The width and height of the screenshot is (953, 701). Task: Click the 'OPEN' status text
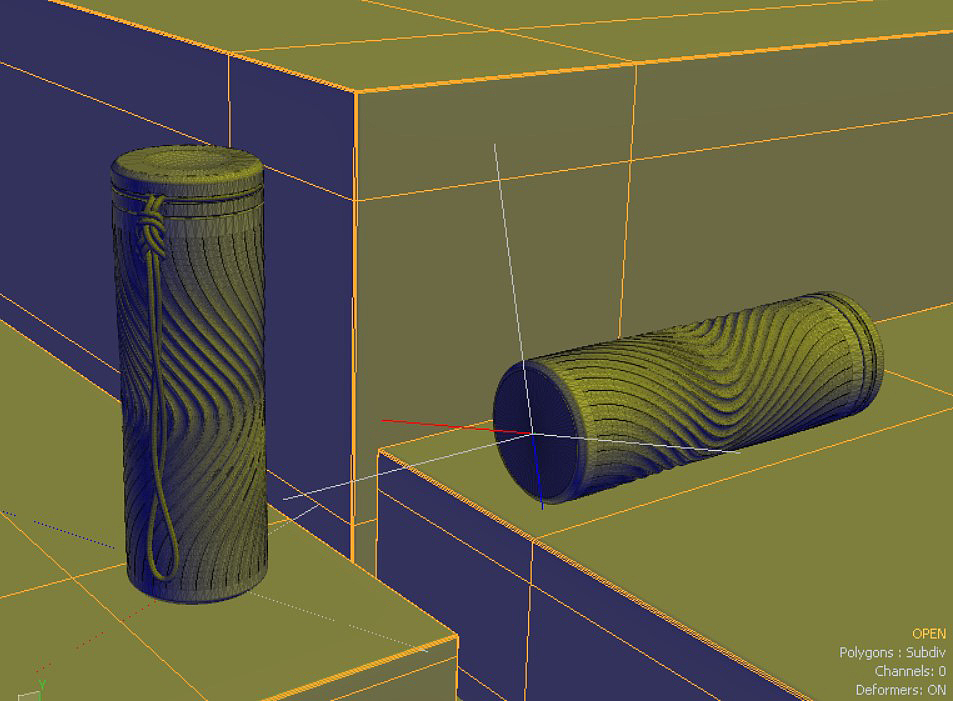929,634
